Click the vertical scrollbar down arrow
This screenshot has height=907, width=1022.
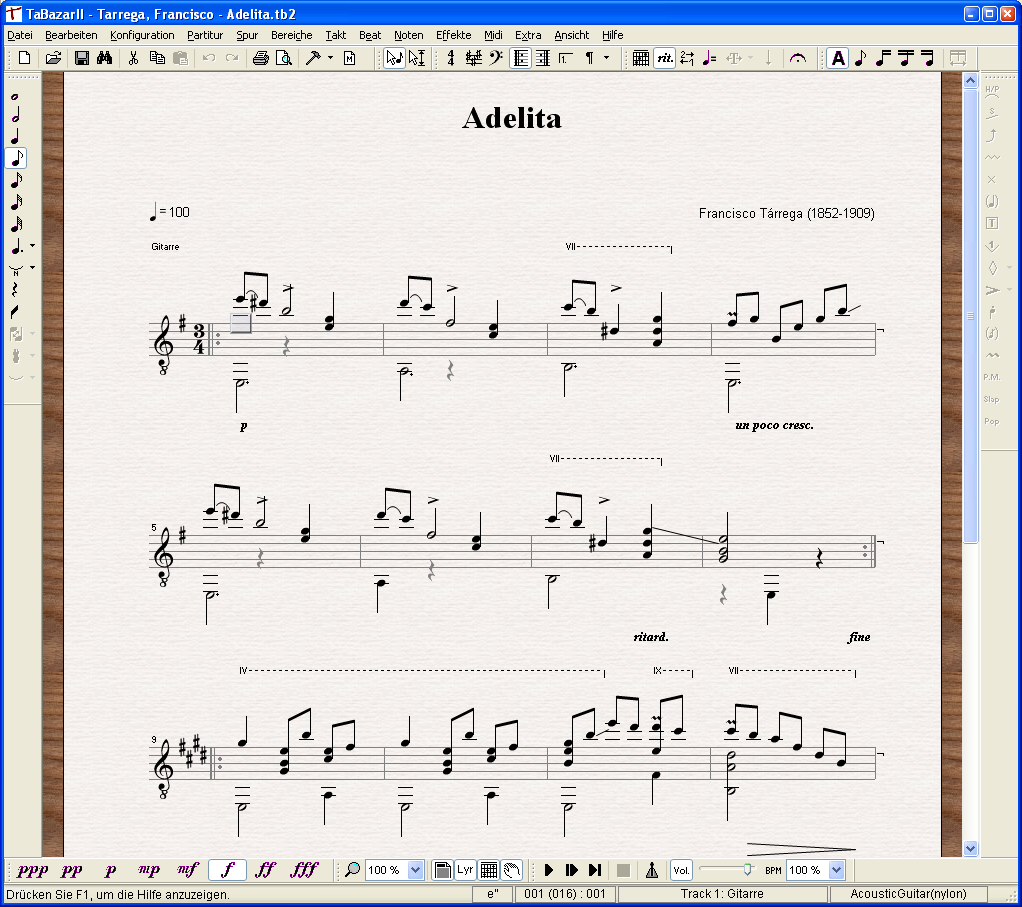[x=969, y=848]
